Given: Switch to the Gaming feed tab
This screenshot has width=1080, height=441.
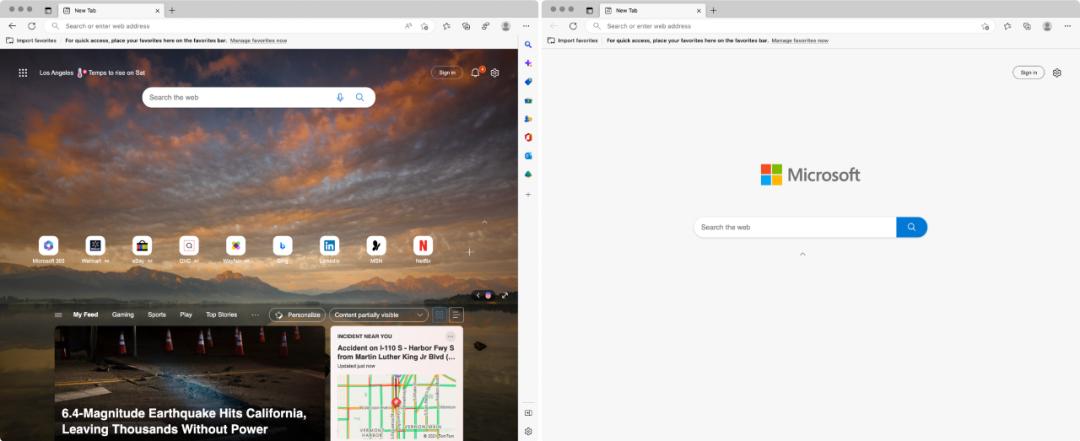Looking at the screenshot, I should [x=123, y=315].
